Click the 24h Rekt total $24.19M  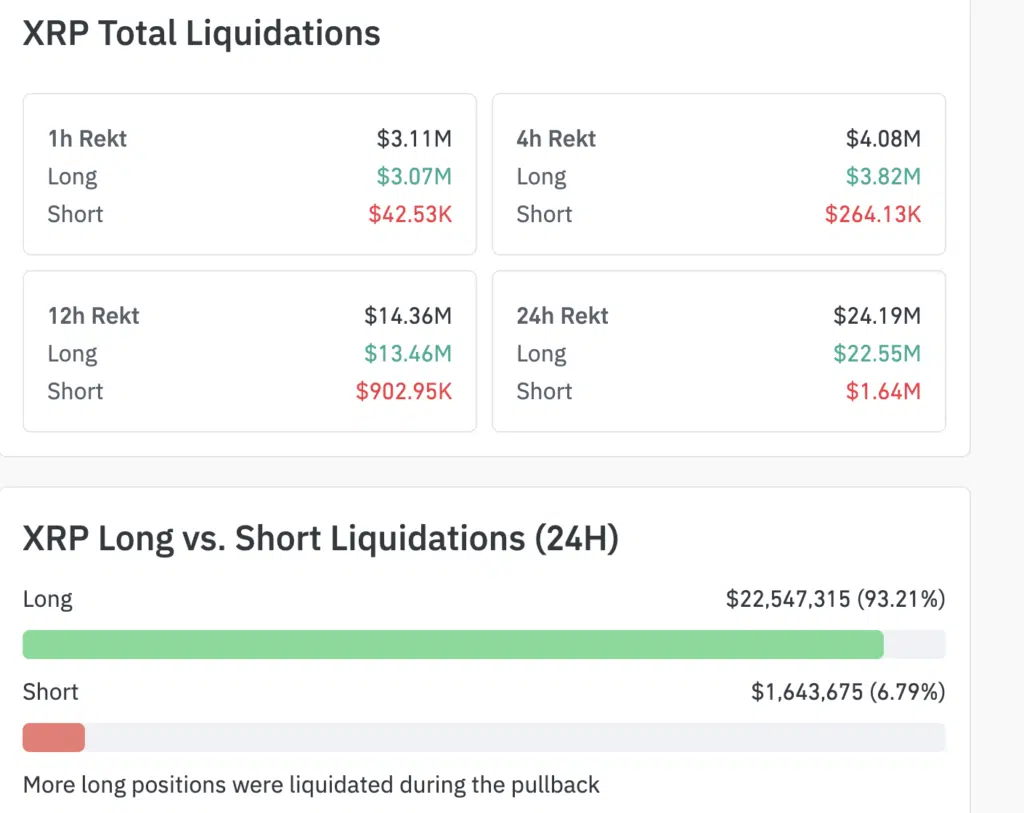(x=877, y=316)
